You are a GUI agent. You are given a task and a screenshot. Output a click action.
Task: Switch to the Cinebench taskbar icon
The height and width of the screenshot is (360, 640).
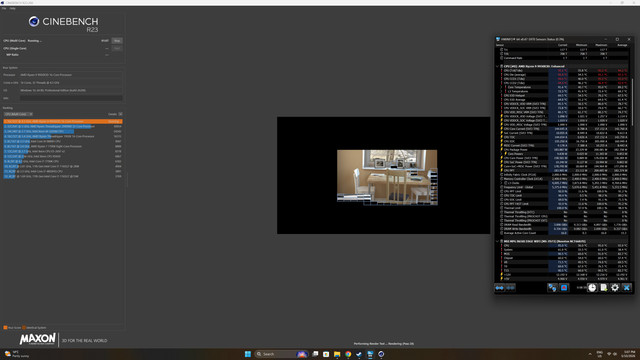[x=381, y=354]
